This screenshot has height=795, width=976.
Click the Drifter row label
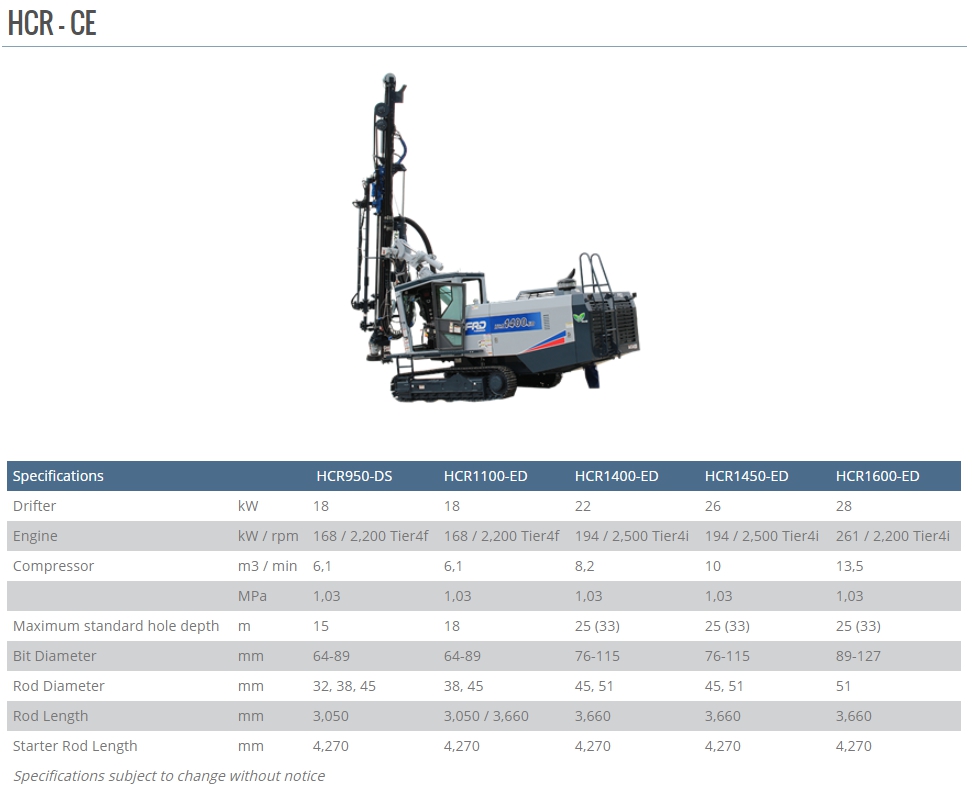tap(34, 506)
